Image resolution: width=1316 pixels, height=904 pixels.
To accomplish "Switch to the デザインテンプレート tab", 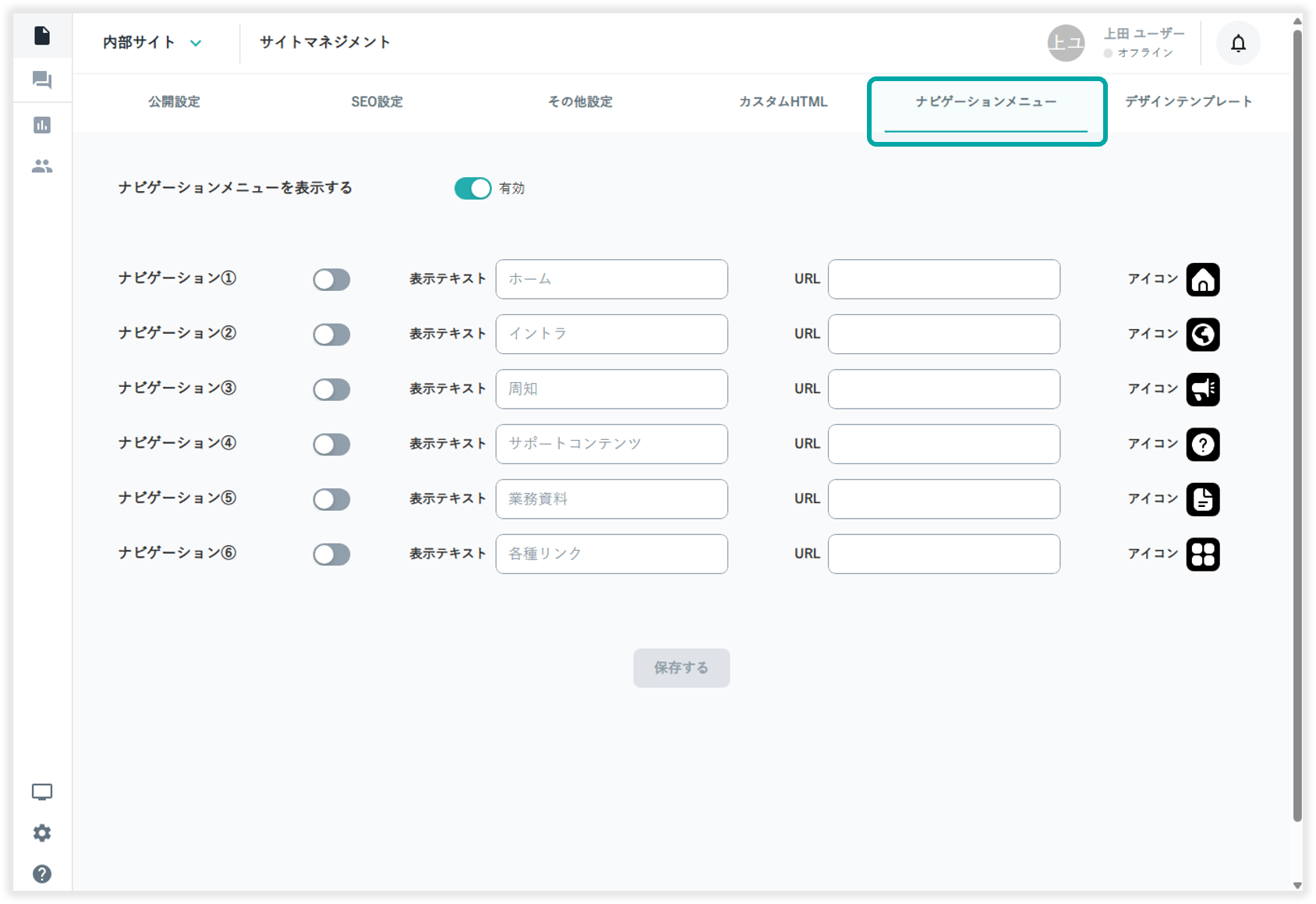I will 1187,102.
